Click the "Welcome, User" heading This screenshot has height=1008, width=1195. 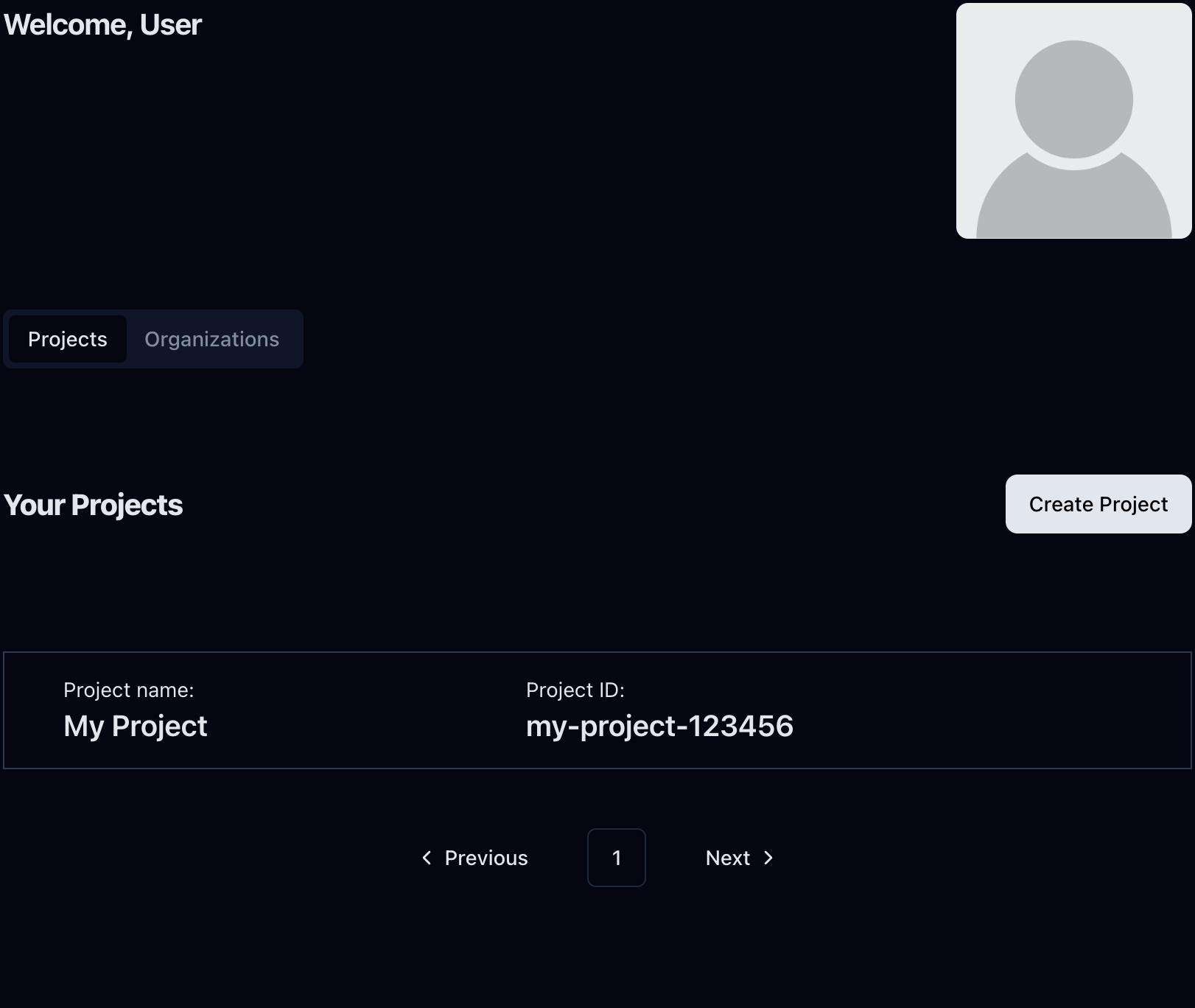coord(102,25)
